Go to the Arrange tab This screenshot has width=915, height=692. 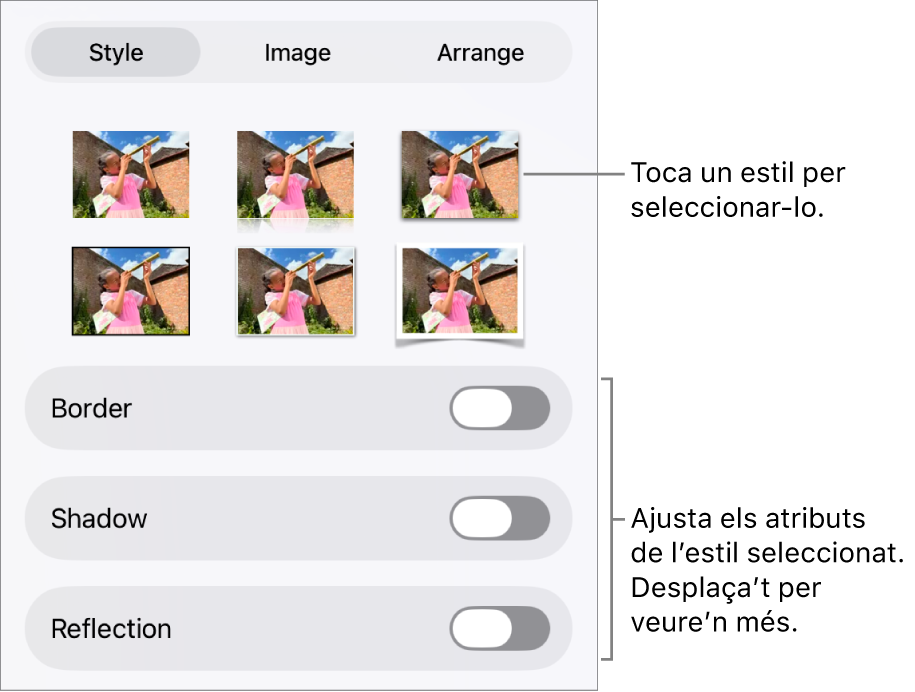tap(480, 53)
